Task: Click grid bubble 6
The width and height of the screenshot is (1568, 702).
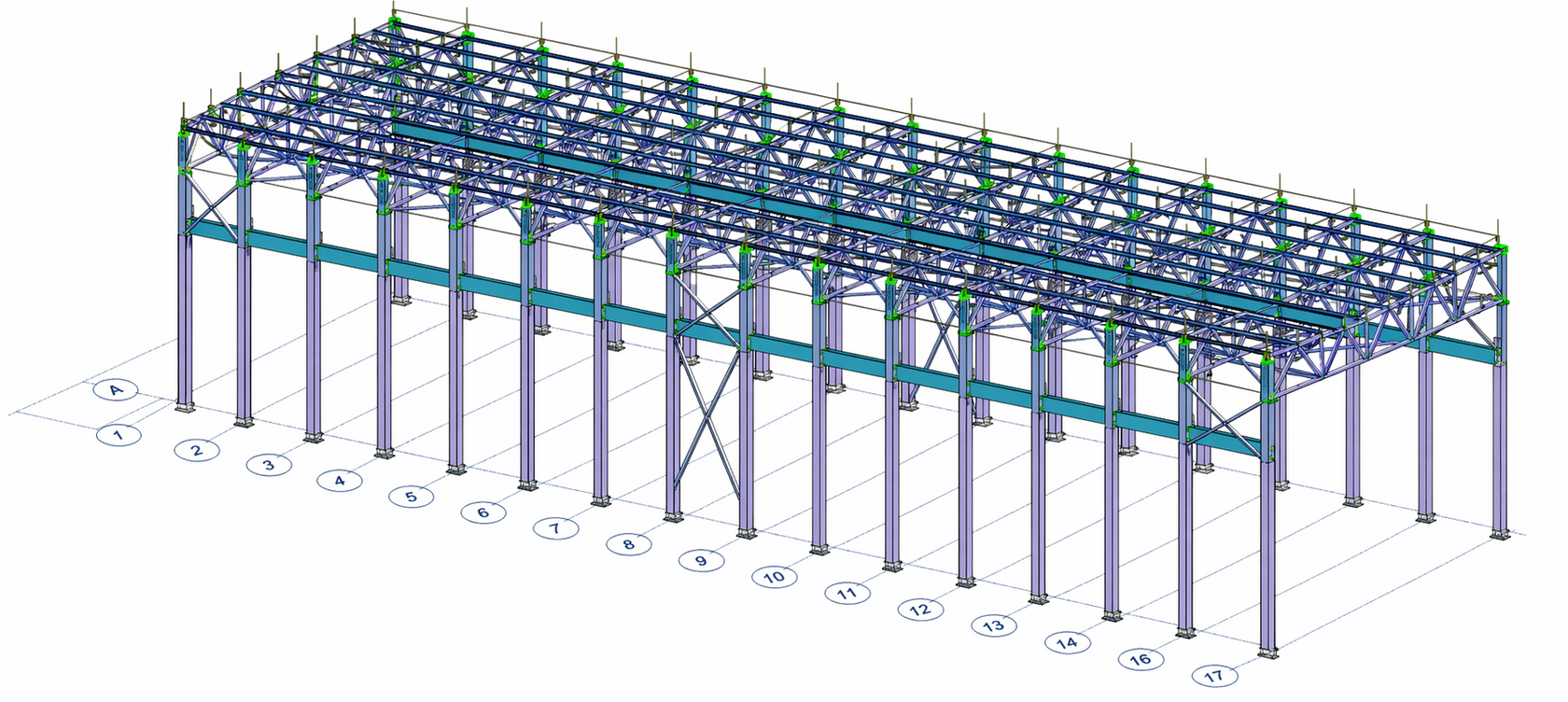Action: 483,512
